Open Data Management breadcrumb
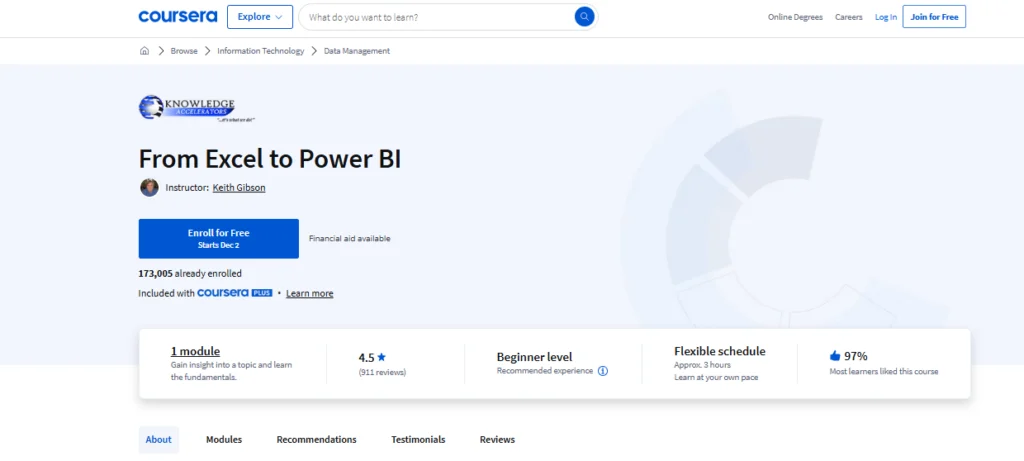This screenshot has width=1024, height=461. pyautogui.click(x=357, y=51)
